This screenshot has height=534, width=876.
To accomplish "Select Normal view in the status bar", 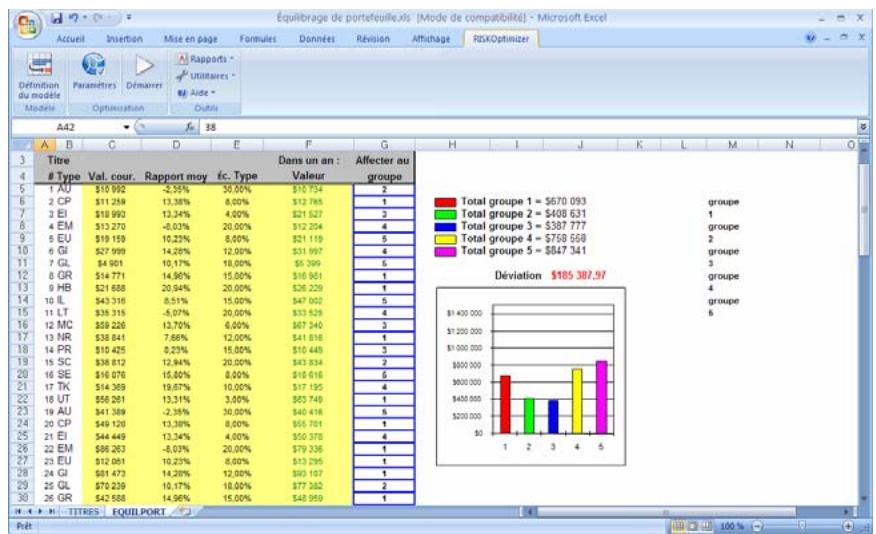I will [678, 526].
